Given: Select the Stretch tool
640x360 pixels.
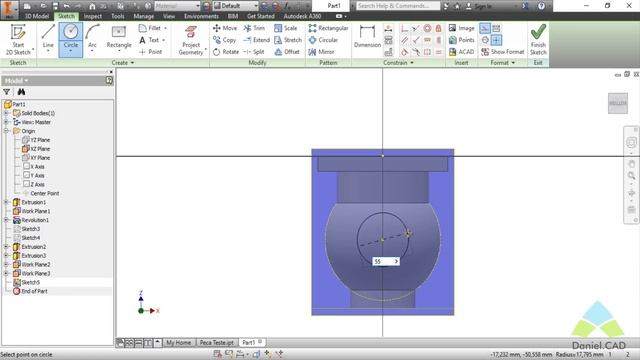Looking at the screenshot, I should tap(288, 40).
